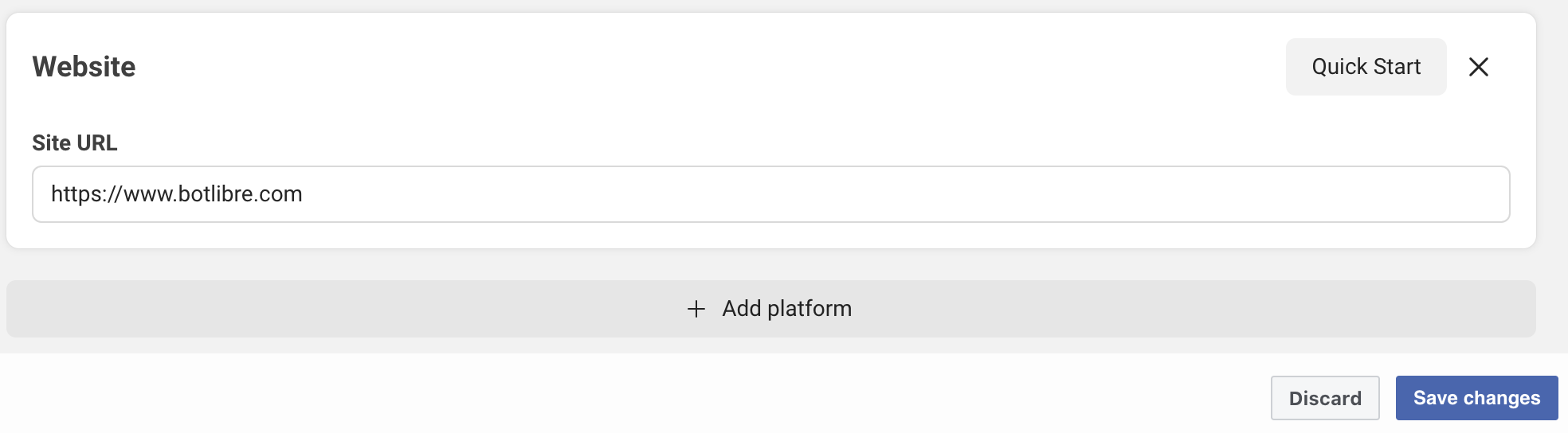Save changes to the platform settings
Viewport: 1568px width, 433px height.
point(1476,398)
